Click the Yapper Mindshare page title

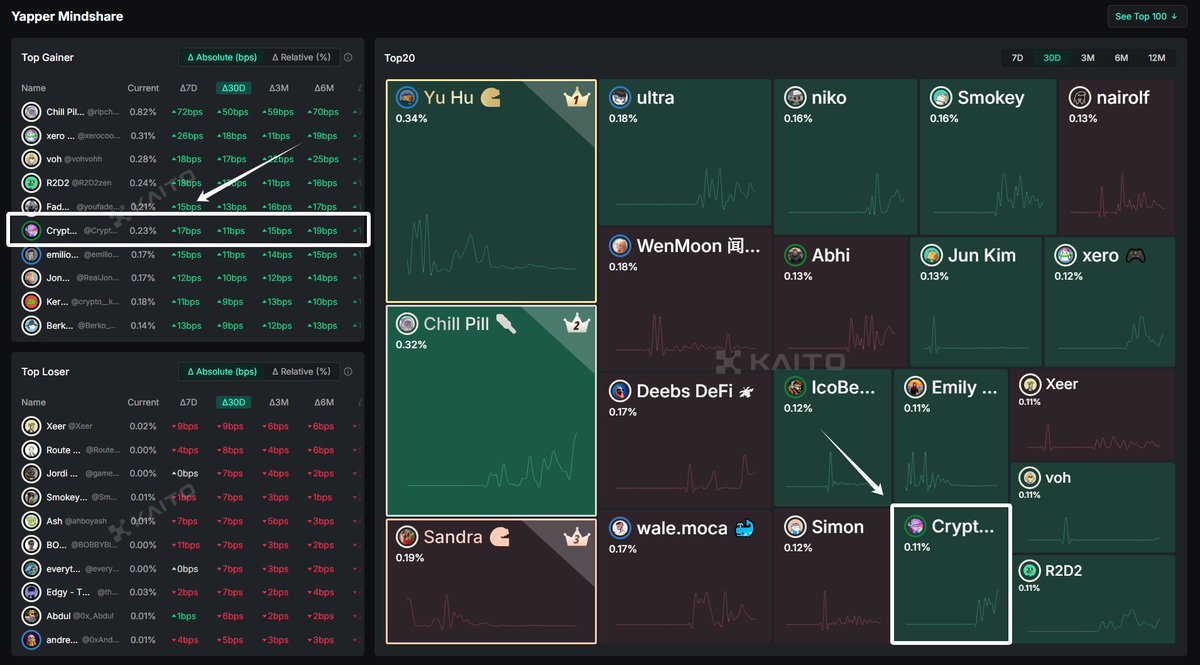click(68, 16)
